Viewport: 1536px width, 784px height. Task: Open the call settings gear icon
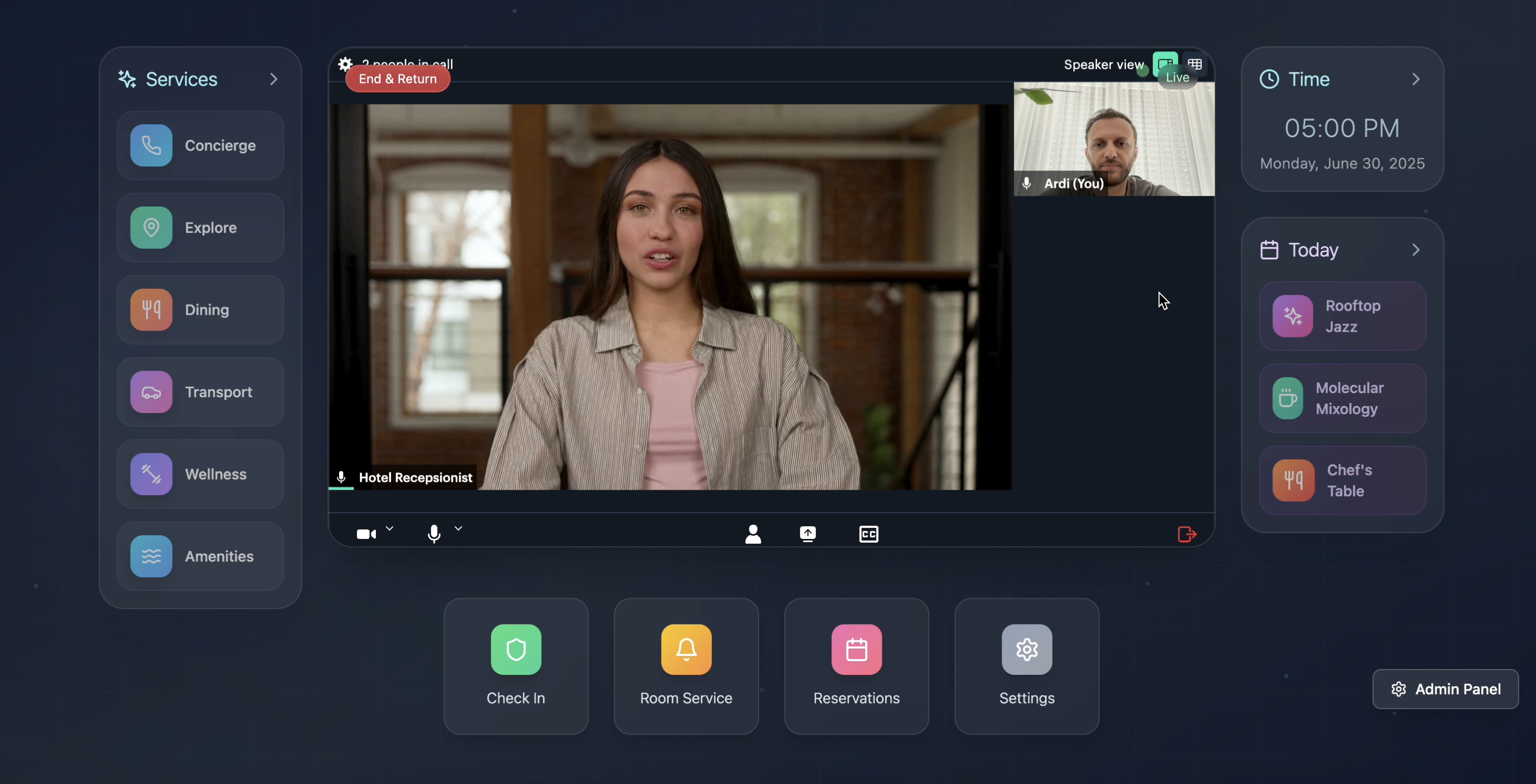345,63
